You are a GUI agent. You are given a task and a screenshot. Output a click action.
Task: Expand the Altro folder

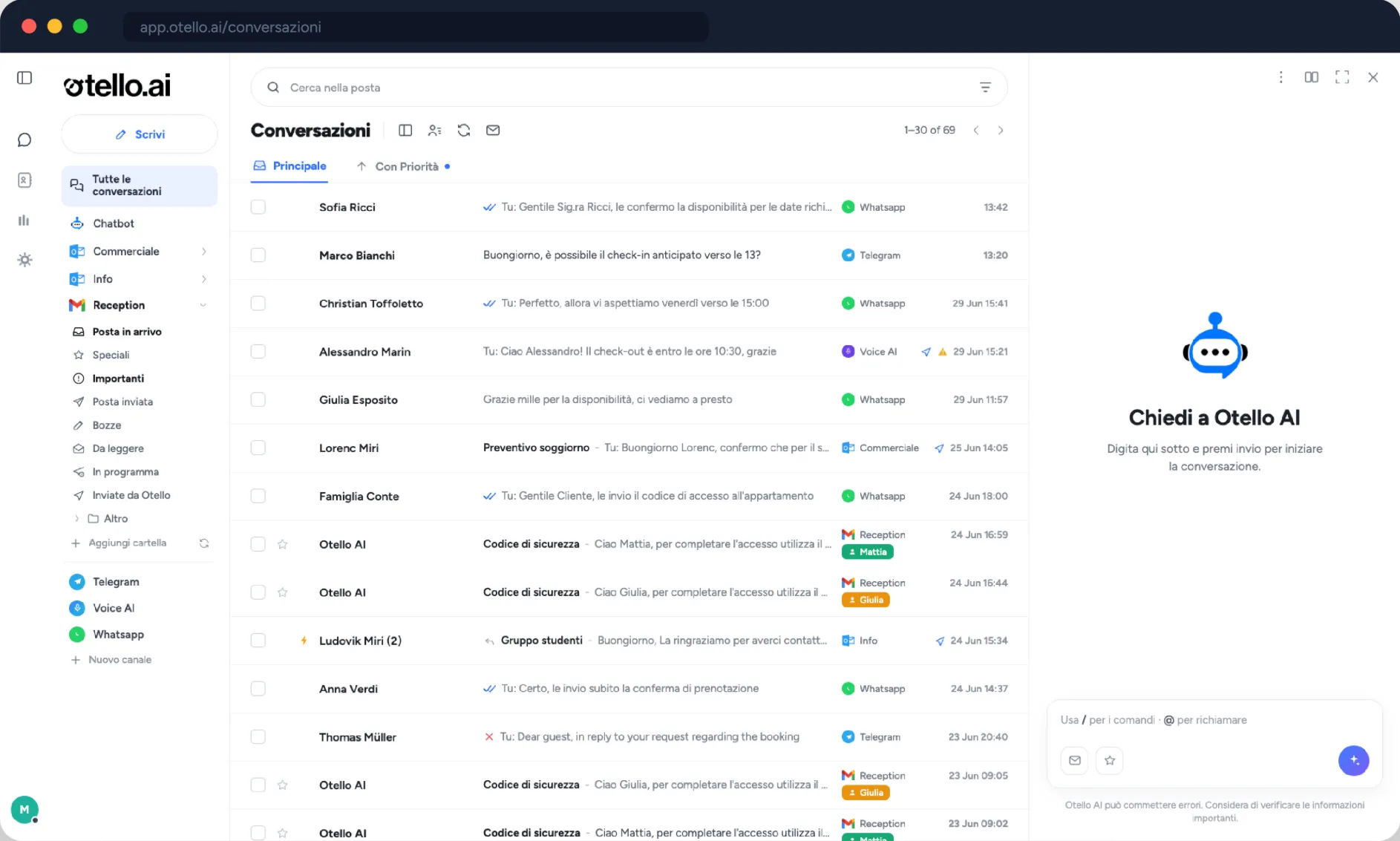[x=76, y=519]
